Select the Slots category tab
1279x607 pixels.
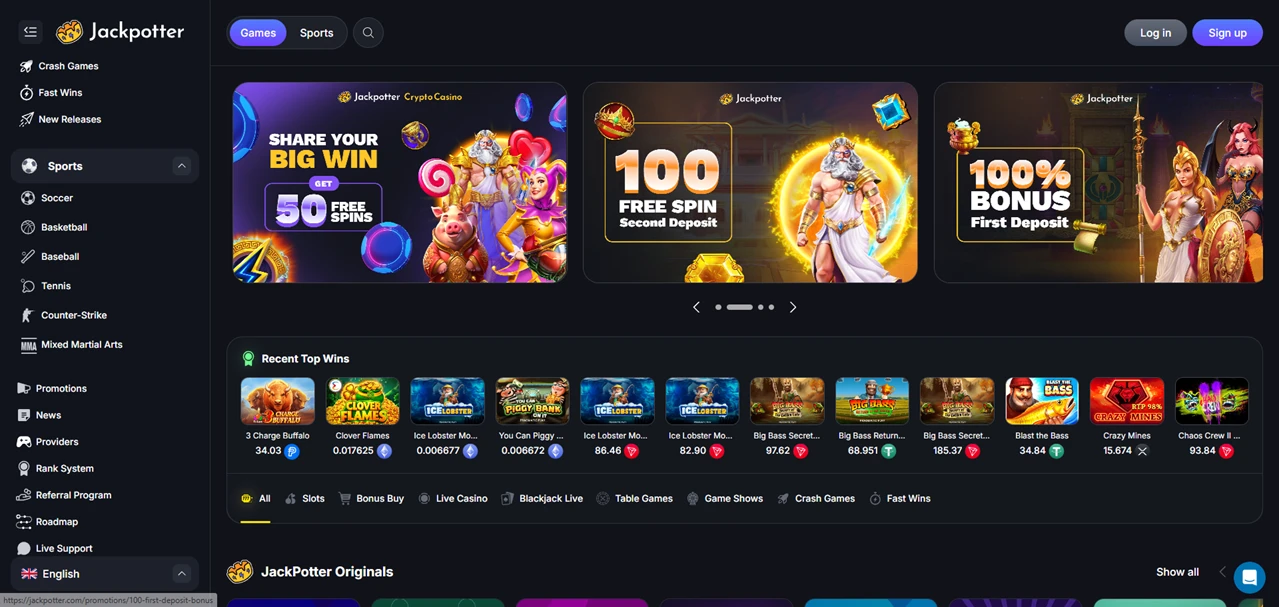pos(305,498)
